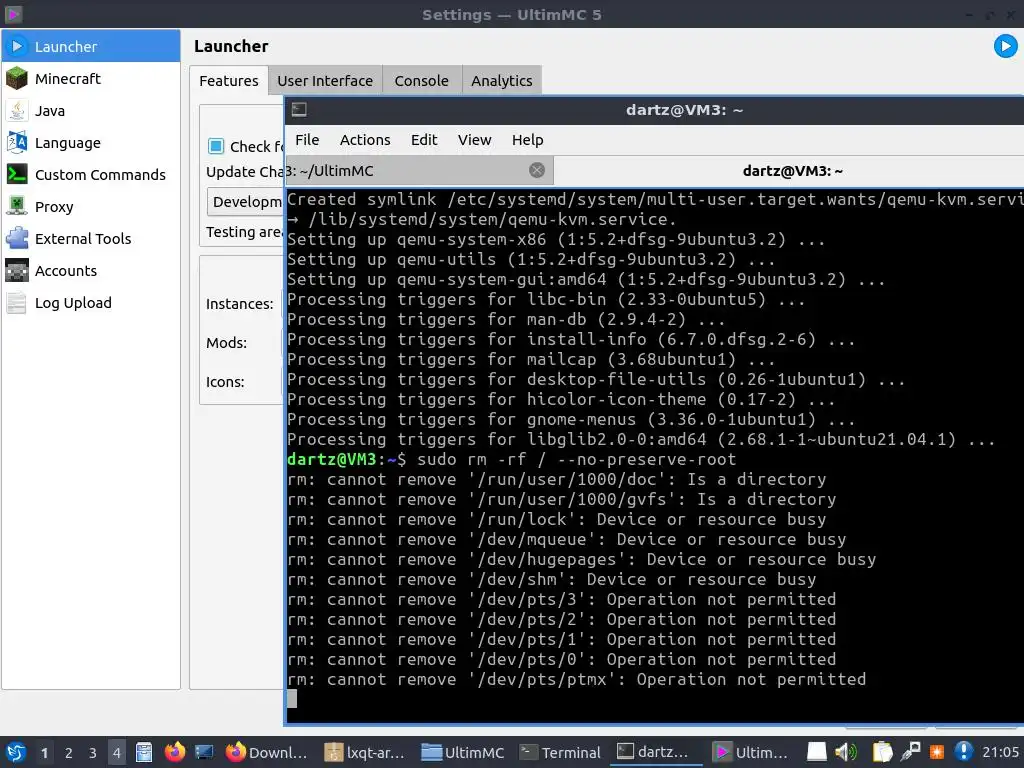Image resolution: width=1024 pixels, height=768 pixels.
Task: Open the Development update channel dropdown
Action: (246, 202)
